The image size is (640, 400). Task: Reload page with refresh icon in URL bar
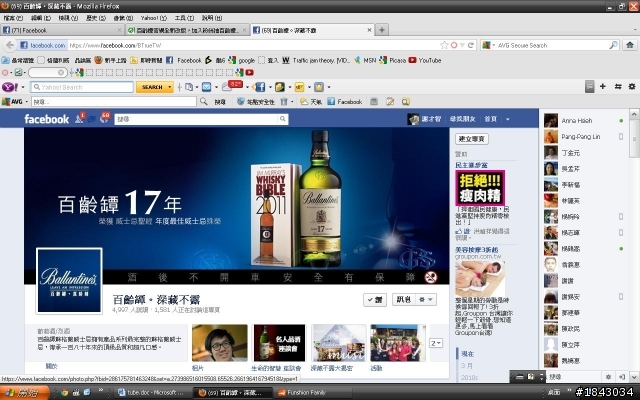pyautogui.click(x=471, y=45)
